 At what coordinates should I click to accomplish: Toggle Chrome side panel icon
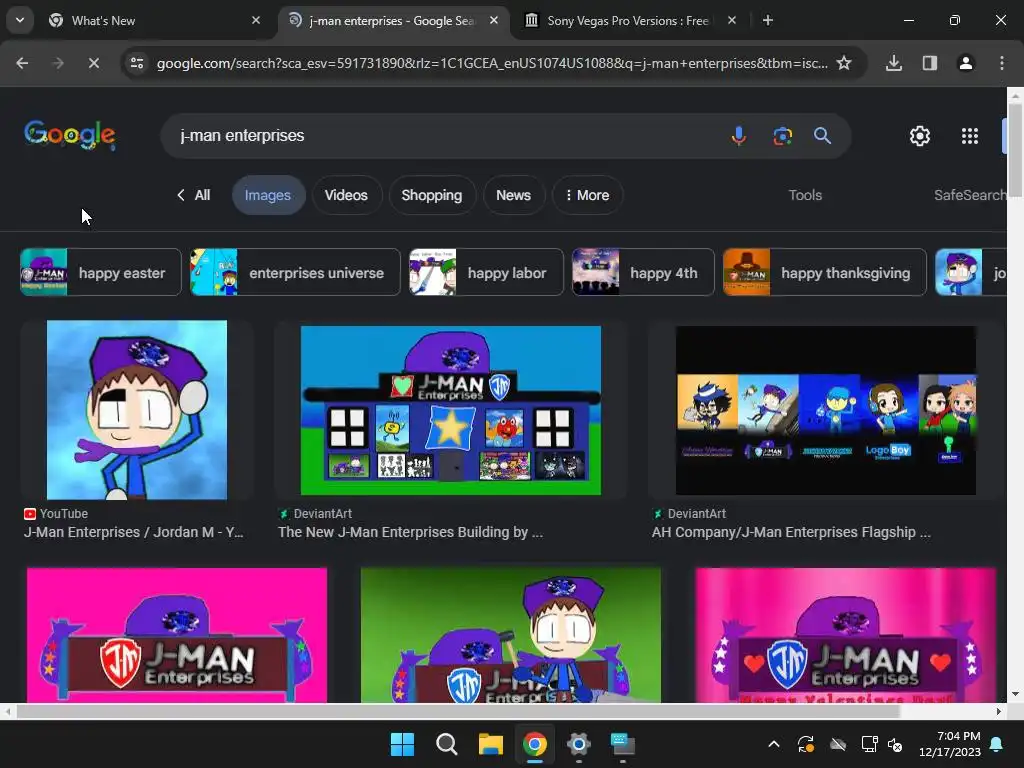point(929,63)
